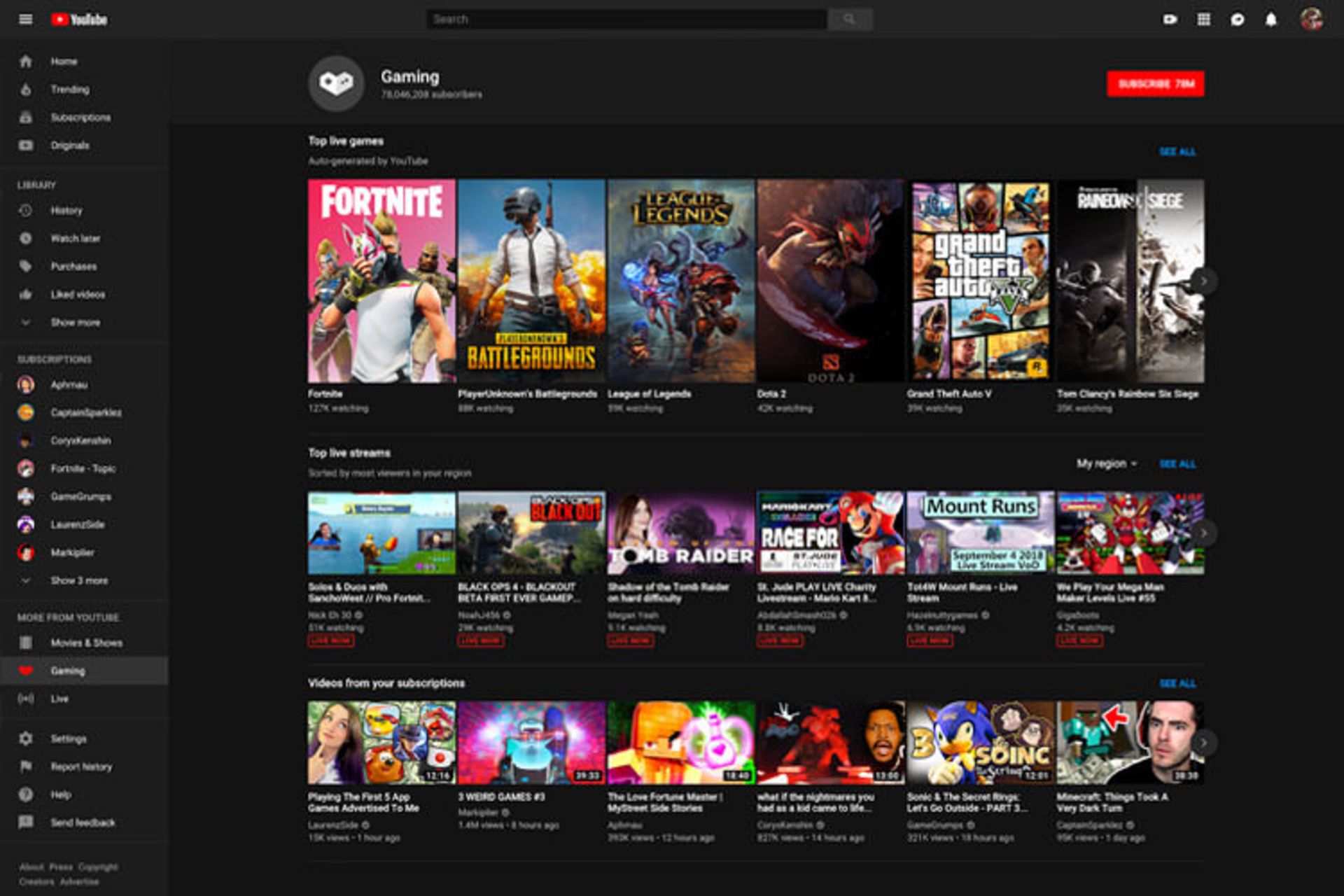Open the Fortnite game poster
The image size is (1344, 896).
[x=381, y=281]
